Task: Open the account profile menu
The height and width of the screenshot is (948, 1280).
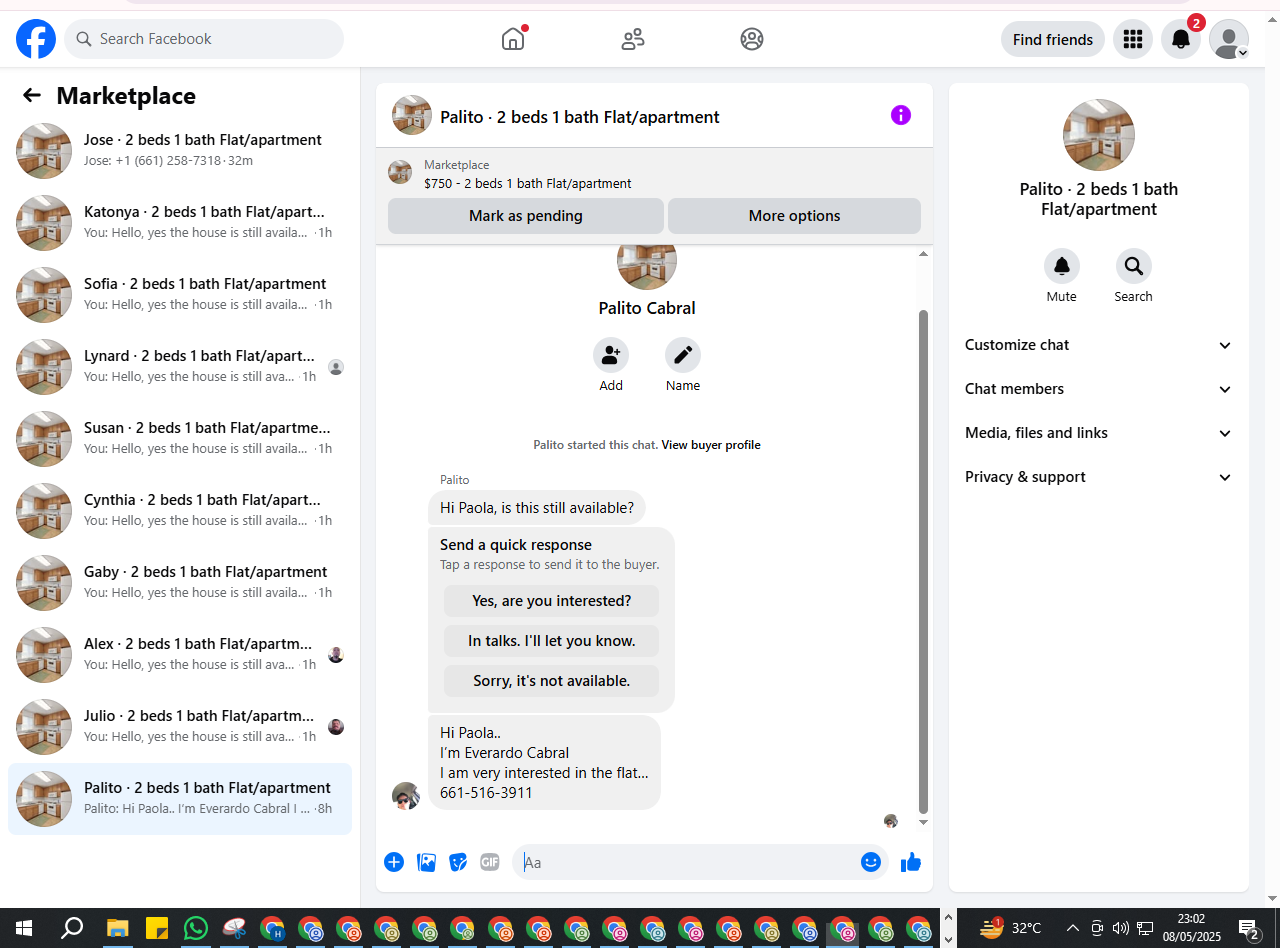Action: pos(1229,39)
